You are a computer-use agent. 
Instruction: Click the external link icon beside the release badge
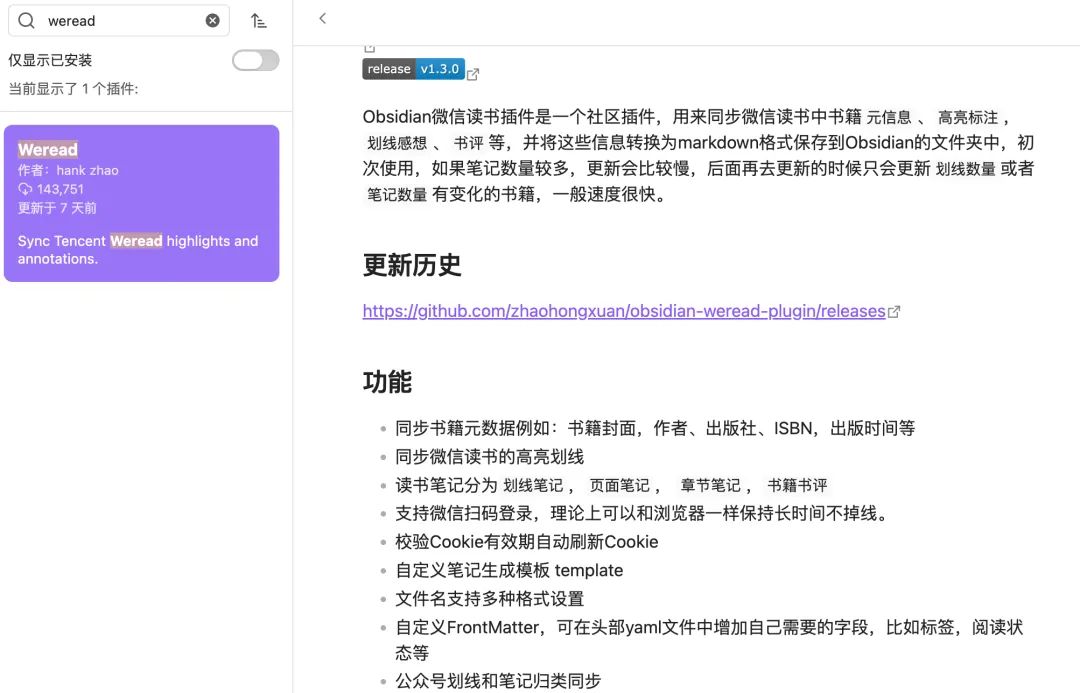coord(472,73)
